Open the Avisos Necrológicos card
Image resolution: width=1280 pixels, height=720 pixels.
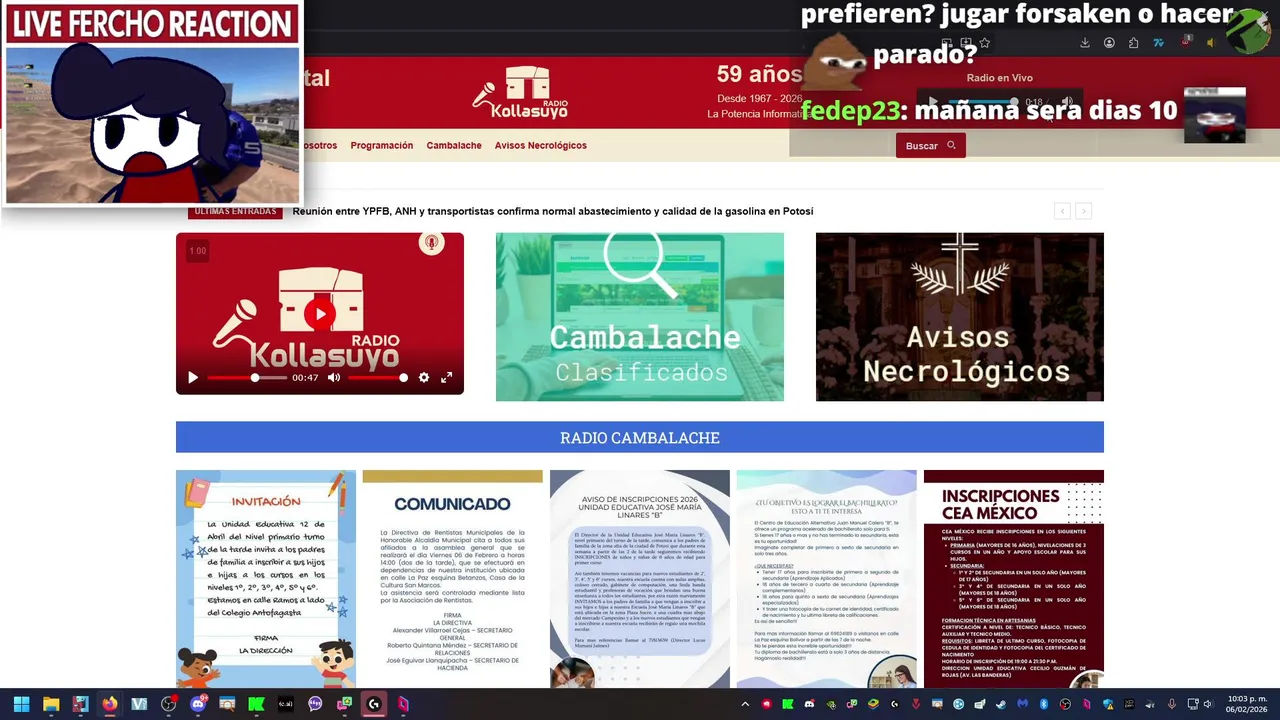pyautogui.click(x=960, y=317)
